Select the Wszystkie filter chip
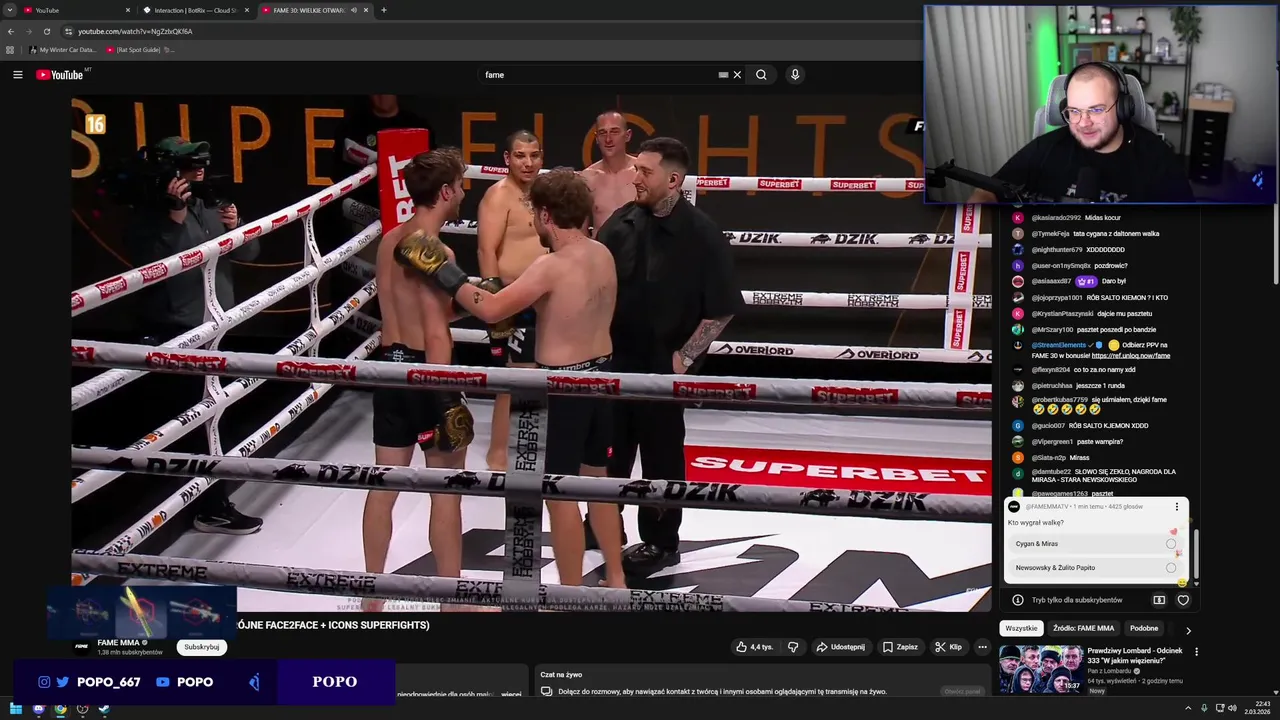The image size is (1280, 720). [1021, 628]
